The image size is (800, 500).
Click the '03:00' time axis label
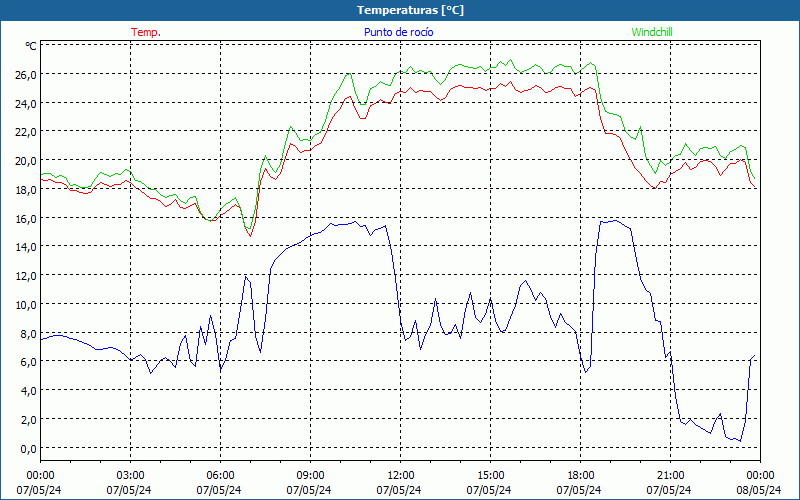130,476
